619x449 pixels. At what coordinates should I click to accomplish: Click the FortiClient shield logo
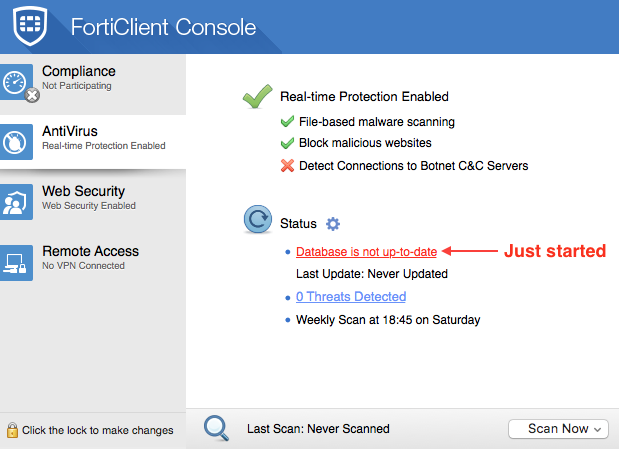tap(33, 26)
